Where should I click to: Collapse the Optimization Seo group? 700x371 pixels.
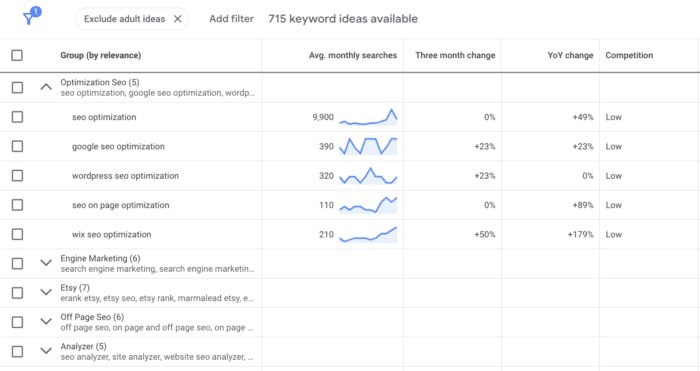click(x=46, y=88)
